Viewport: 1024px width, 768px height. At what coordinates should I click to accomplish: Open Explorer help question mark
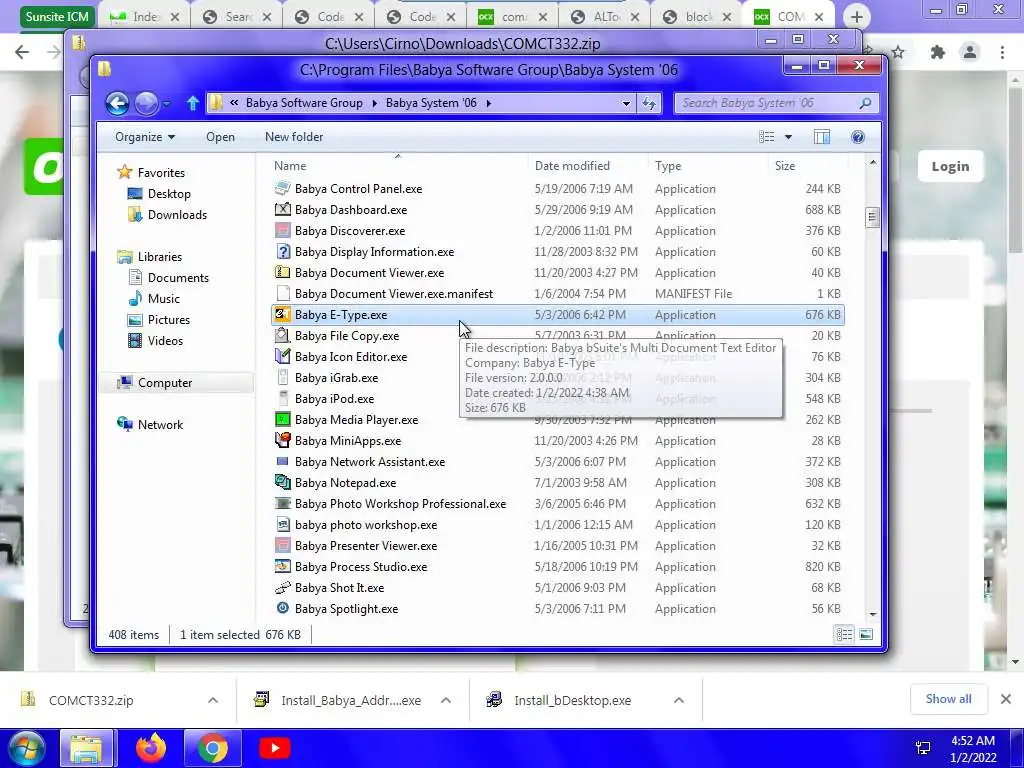(x=857, y=136)
